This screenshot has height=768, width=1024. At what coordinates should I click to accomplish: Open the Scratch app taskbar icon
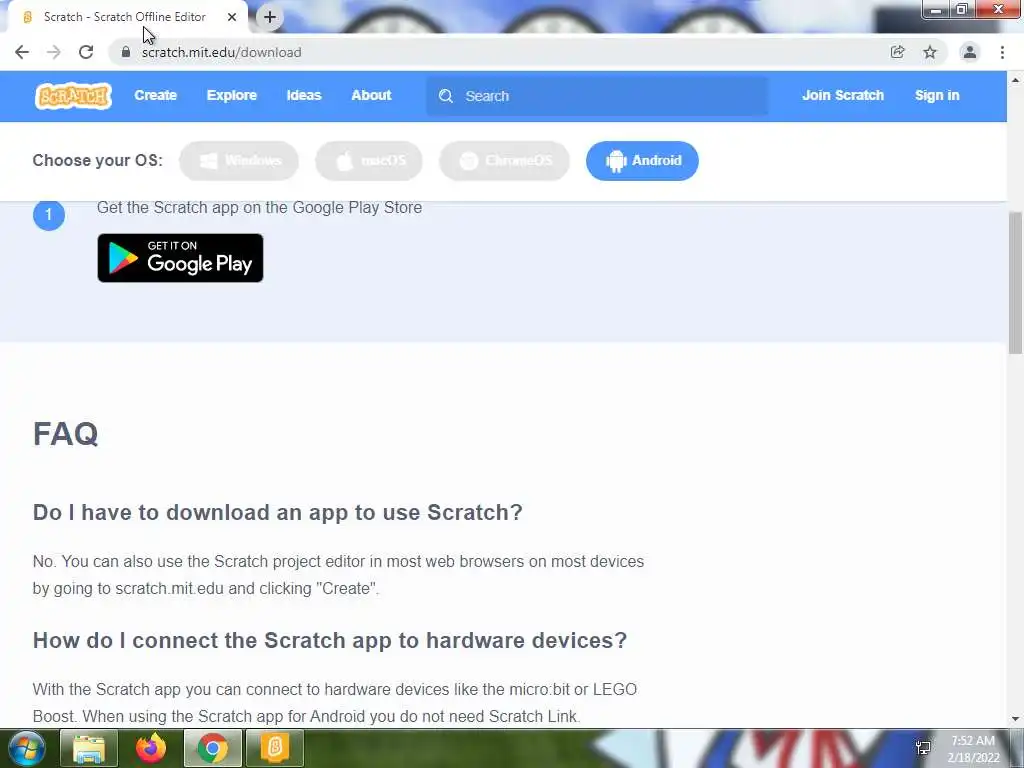pyautogui.click(x=275, y=748)
